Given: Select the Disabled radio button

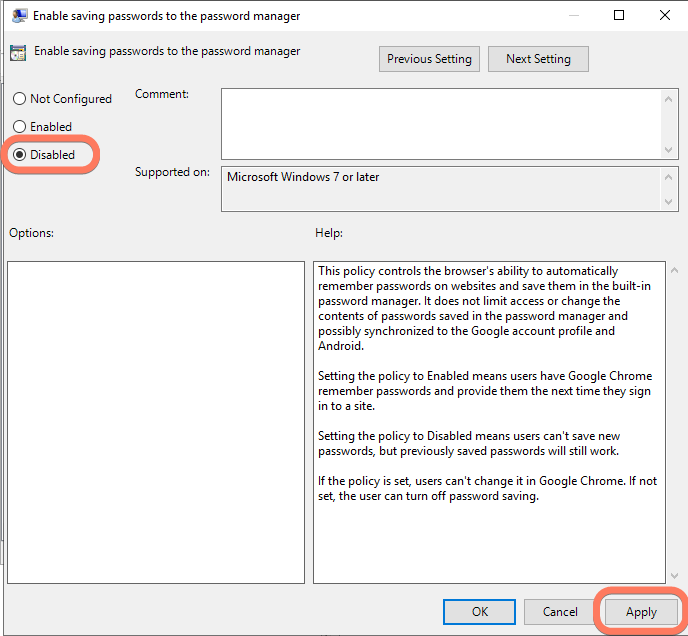Looking at the screenshot, I should (19, 155).
